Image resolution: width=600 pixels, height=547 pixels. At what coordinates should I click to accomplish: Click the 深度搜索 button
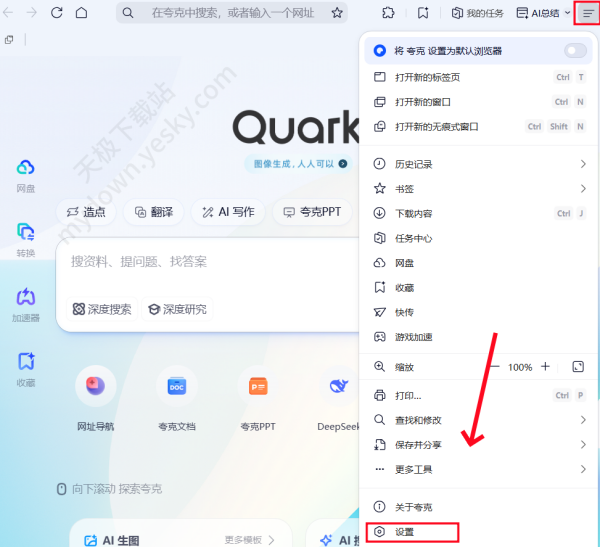click(102, 309)
